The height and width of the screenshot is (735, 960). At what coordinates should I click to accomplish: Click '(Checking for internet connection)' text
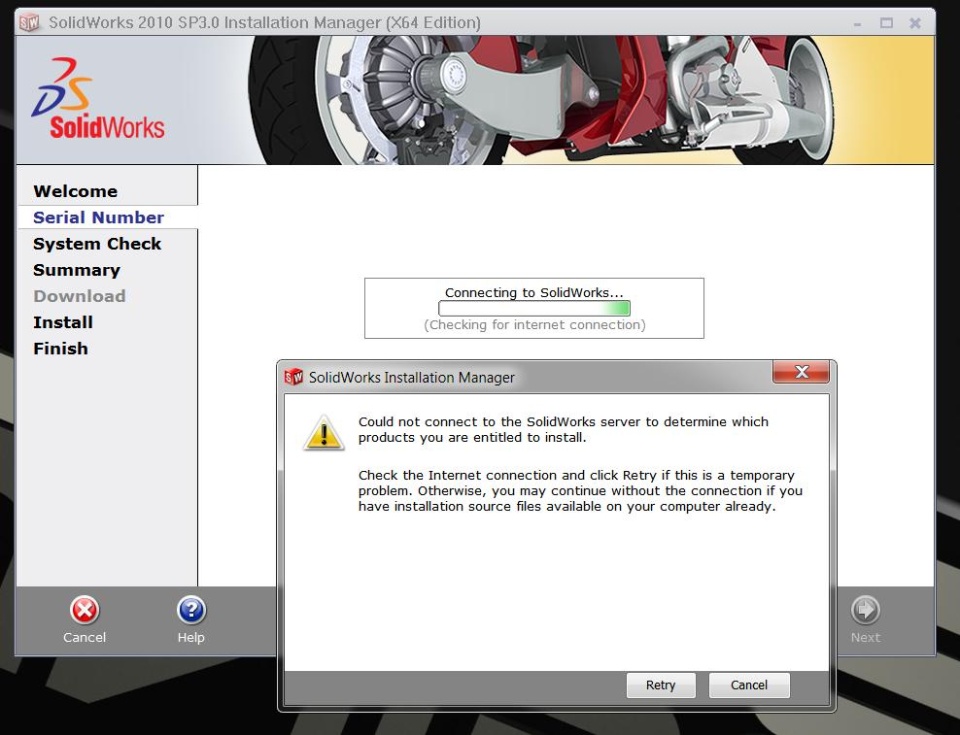click(x=534, y=325)
